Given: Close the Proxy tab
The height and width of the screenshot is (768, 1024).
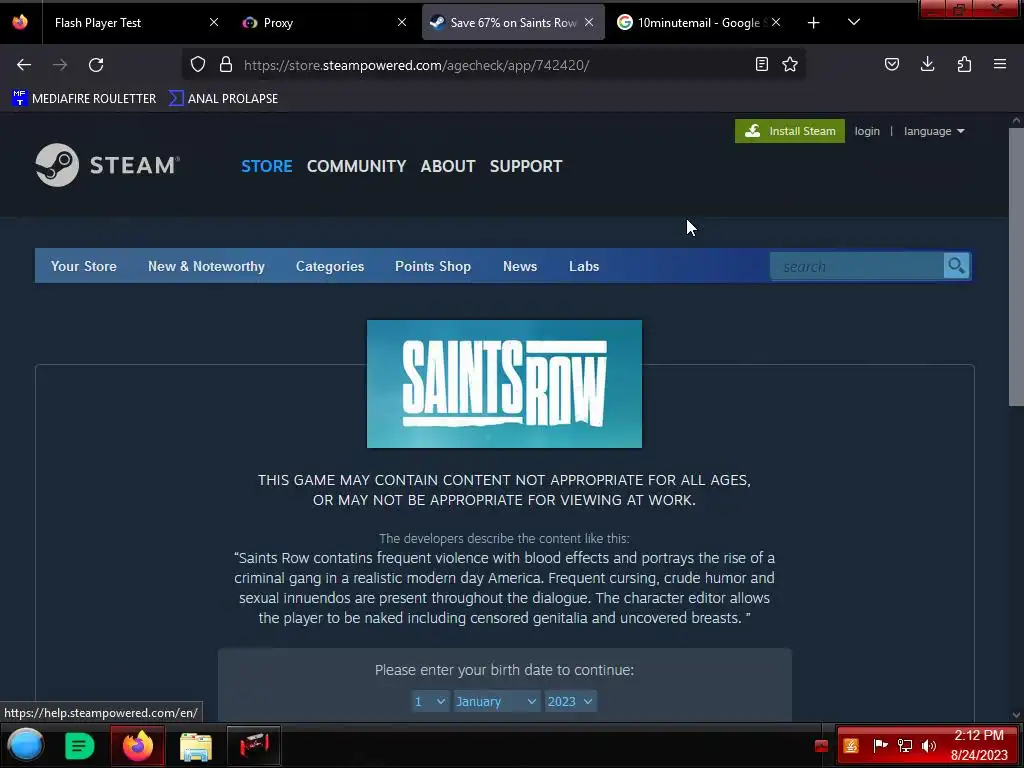Looking at the screenshot, I should (402, 22).
